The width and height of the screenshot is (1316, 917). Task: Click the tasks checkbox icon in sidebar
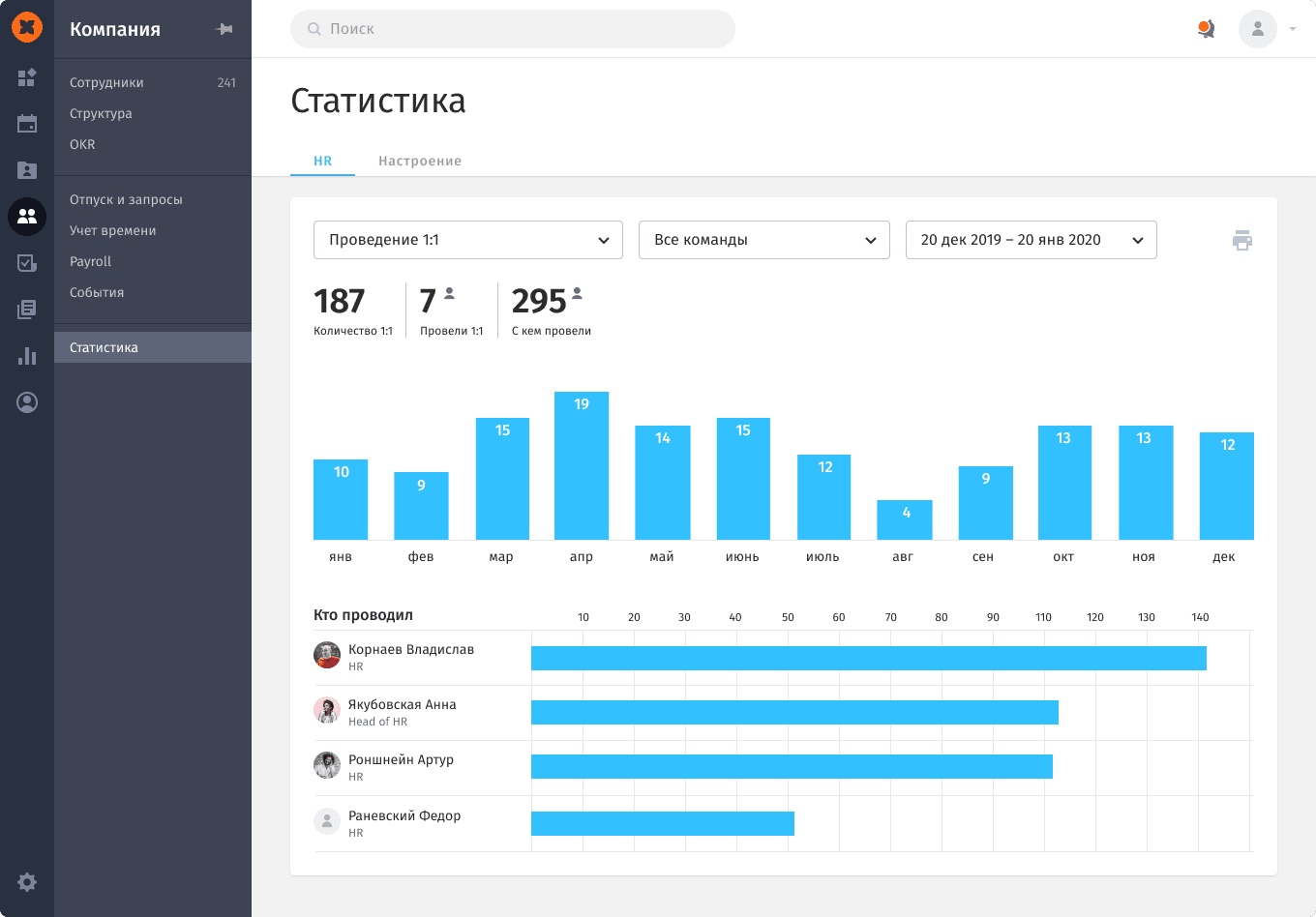[x=27, y=263]
